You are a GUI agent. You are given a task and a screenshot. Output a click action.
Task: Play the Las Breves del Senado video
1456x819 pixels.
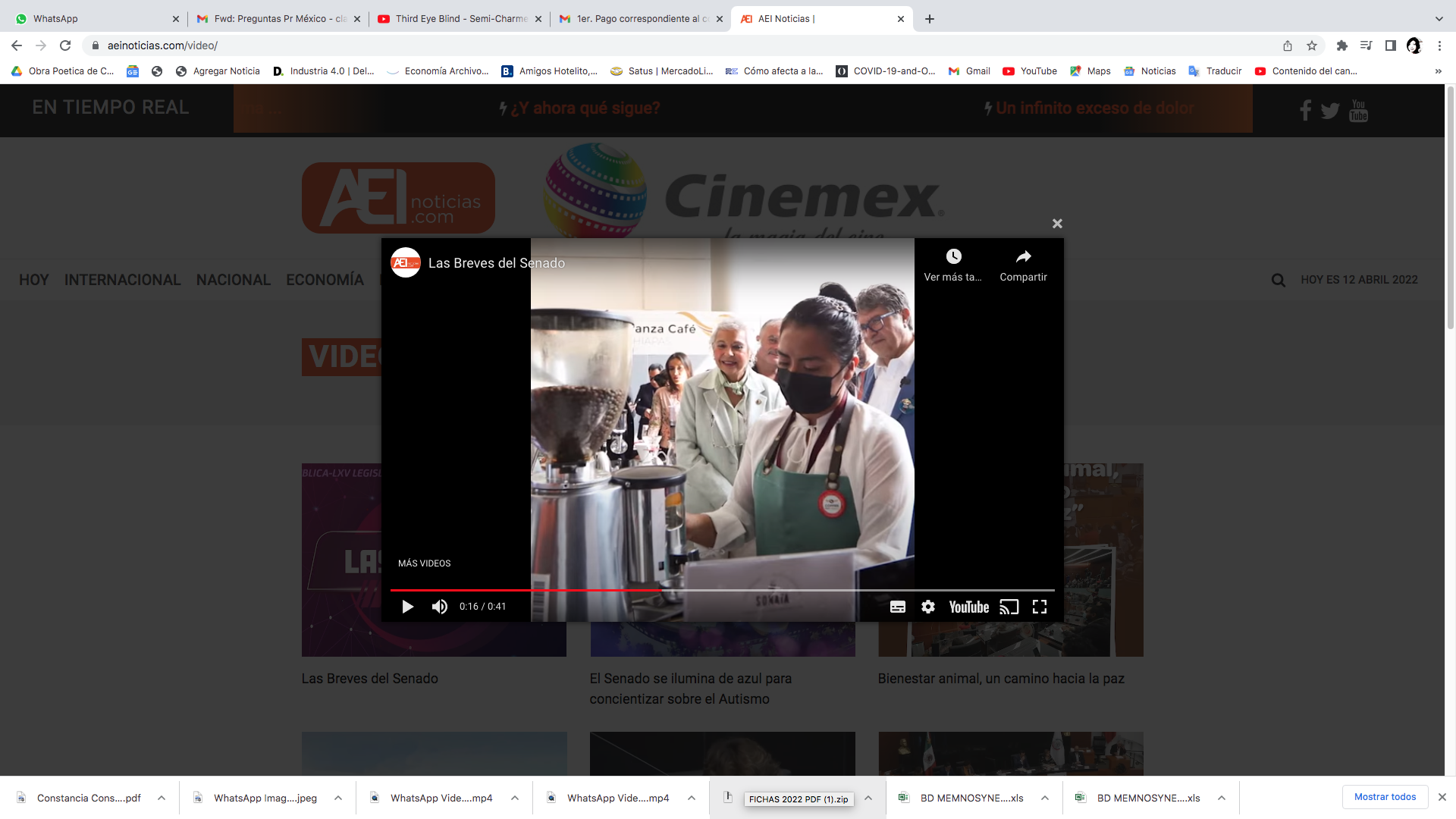click(x=407, y=607)
